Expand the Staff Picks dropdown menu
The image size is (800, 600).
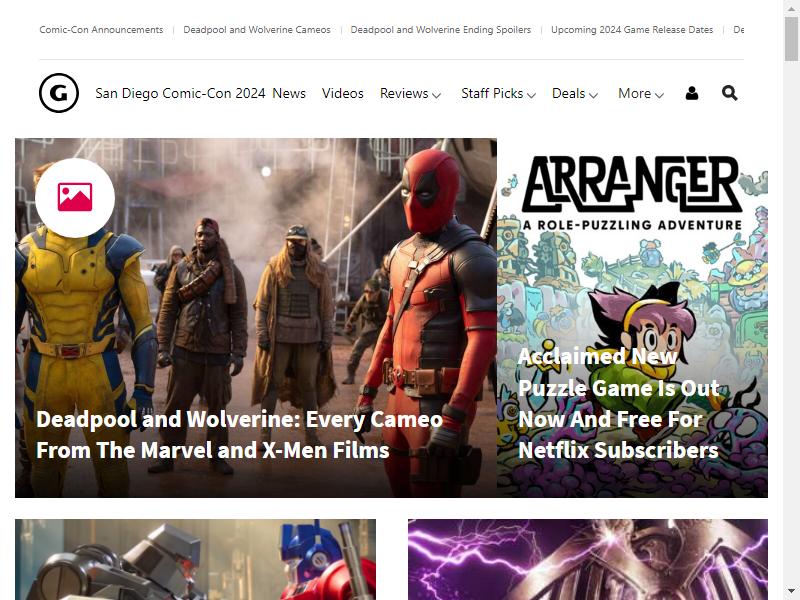[x=498, y=93]
